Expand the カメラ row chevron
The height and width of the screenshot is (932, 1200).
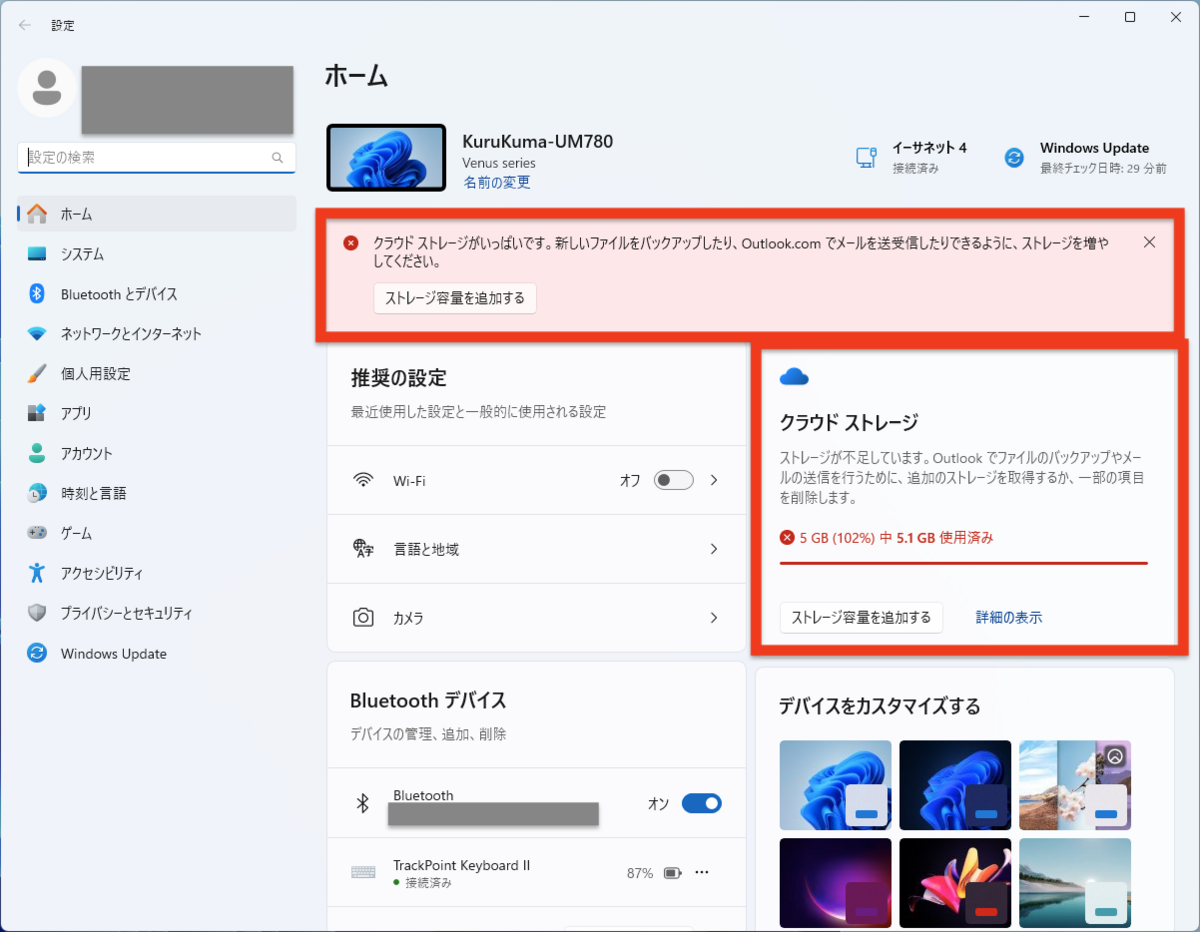click(x=714, y=618)
